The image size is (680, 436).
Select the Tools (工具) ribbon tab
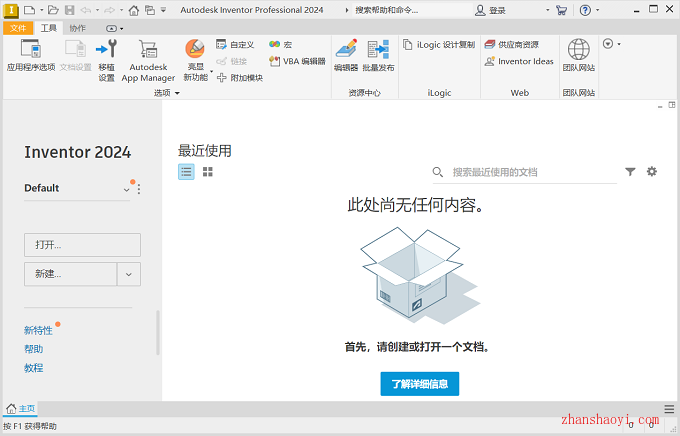pyautogui.click(x=49, y=28)
